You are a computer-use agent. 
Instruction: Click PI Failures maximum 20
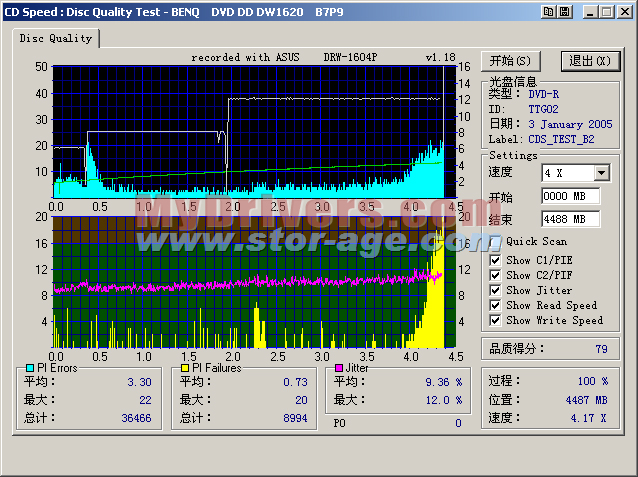302,400
